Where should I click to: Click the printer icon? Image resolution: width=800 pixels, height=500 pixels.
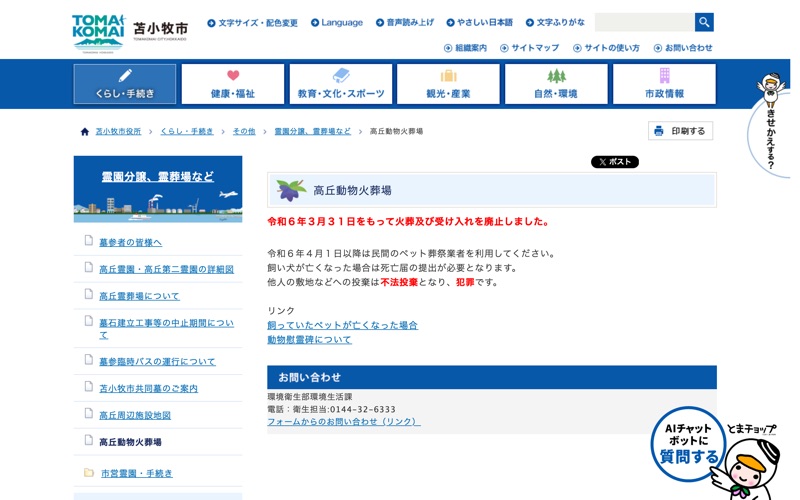(x=659, y=131)
